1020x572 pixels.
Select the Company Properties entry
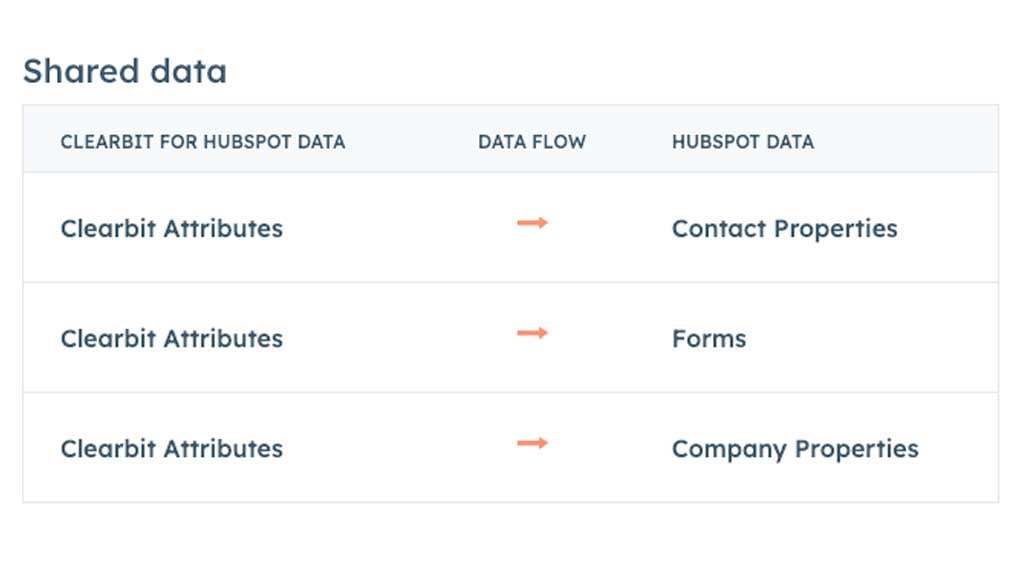794,449
